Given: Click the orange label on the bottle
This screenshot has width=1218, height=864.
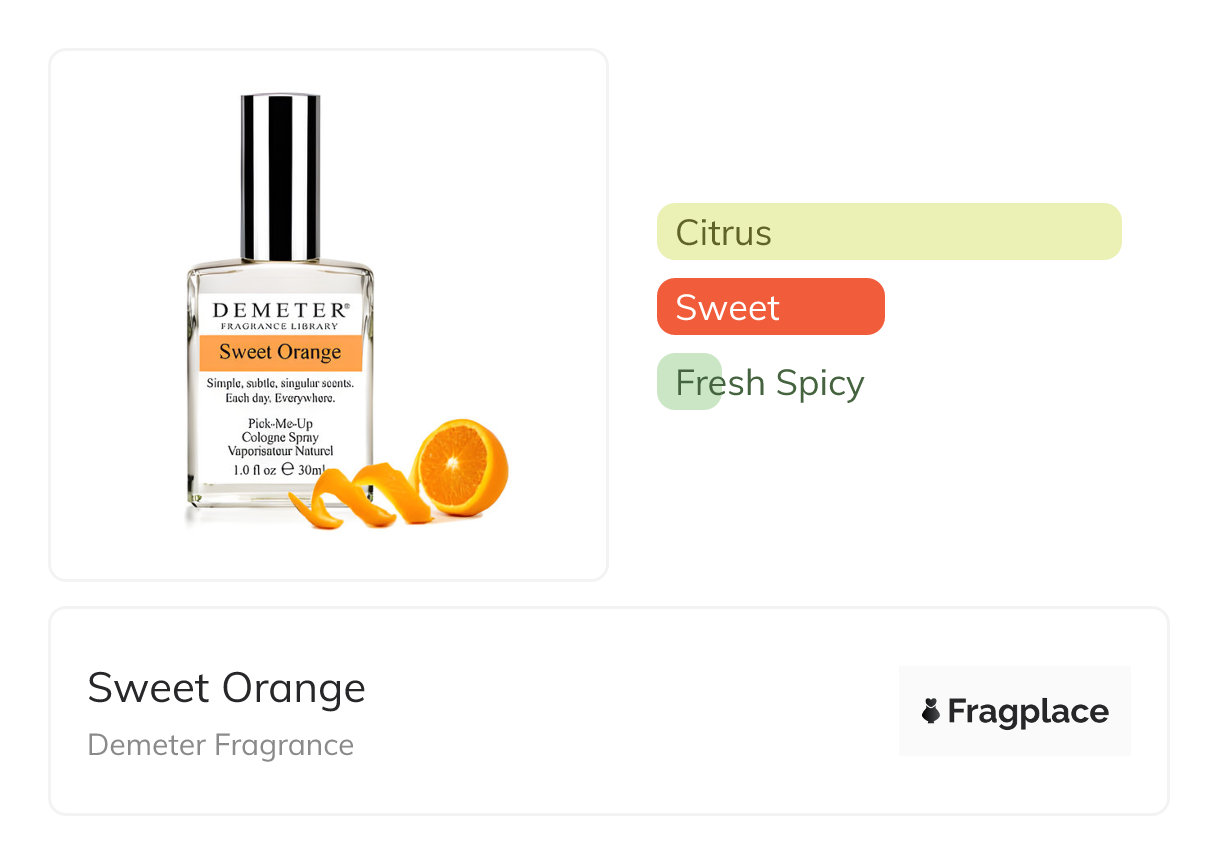Looking at the screenshot, I should point(280,352).
